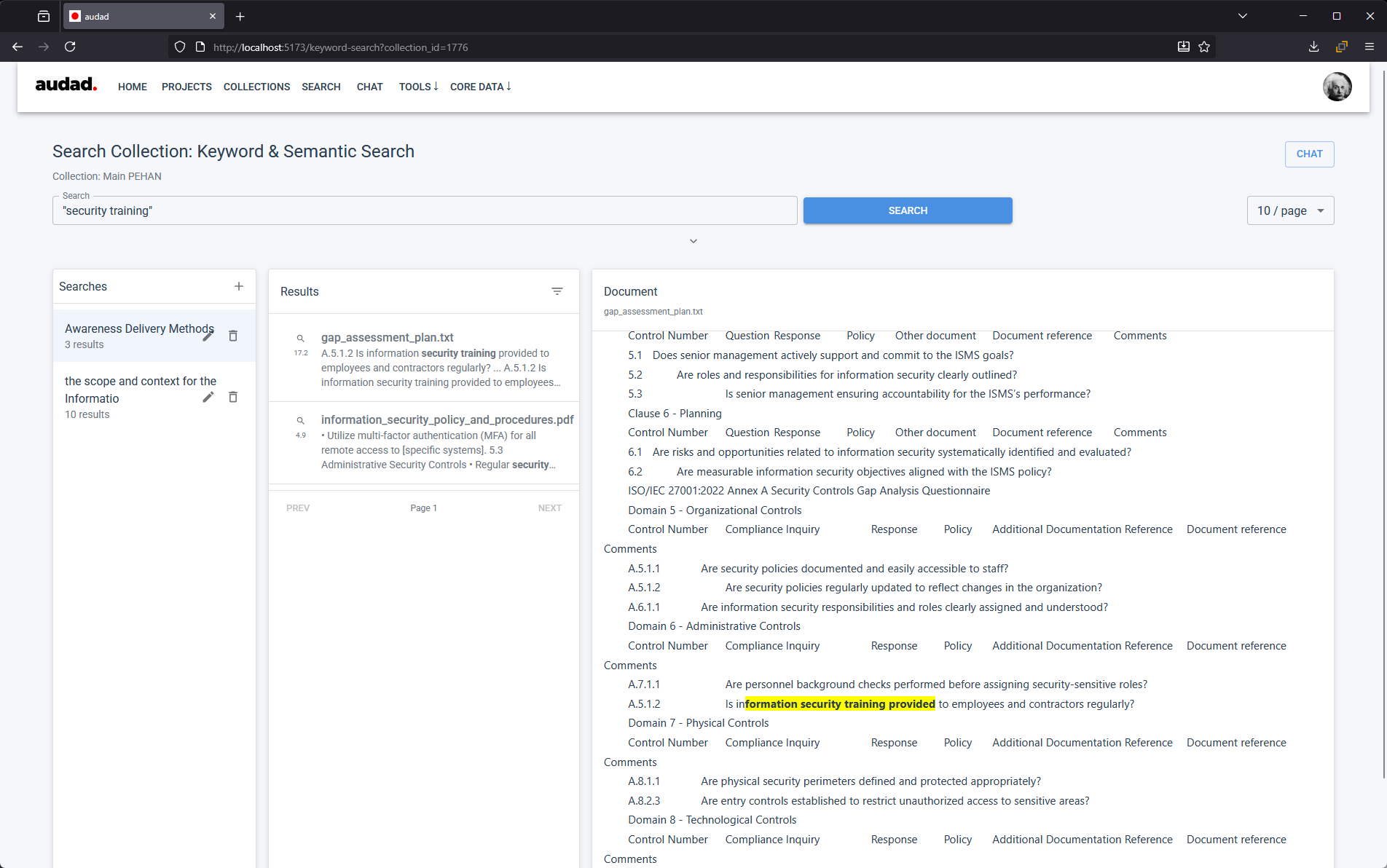
Task: Add a new search using the plus icon
Action: click(239, 286)
